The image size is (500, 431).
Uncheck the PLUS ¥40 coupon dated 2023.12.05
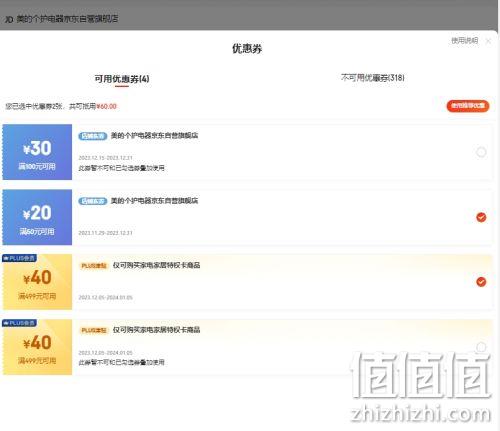pyautogui.click(x=481, y=282)
